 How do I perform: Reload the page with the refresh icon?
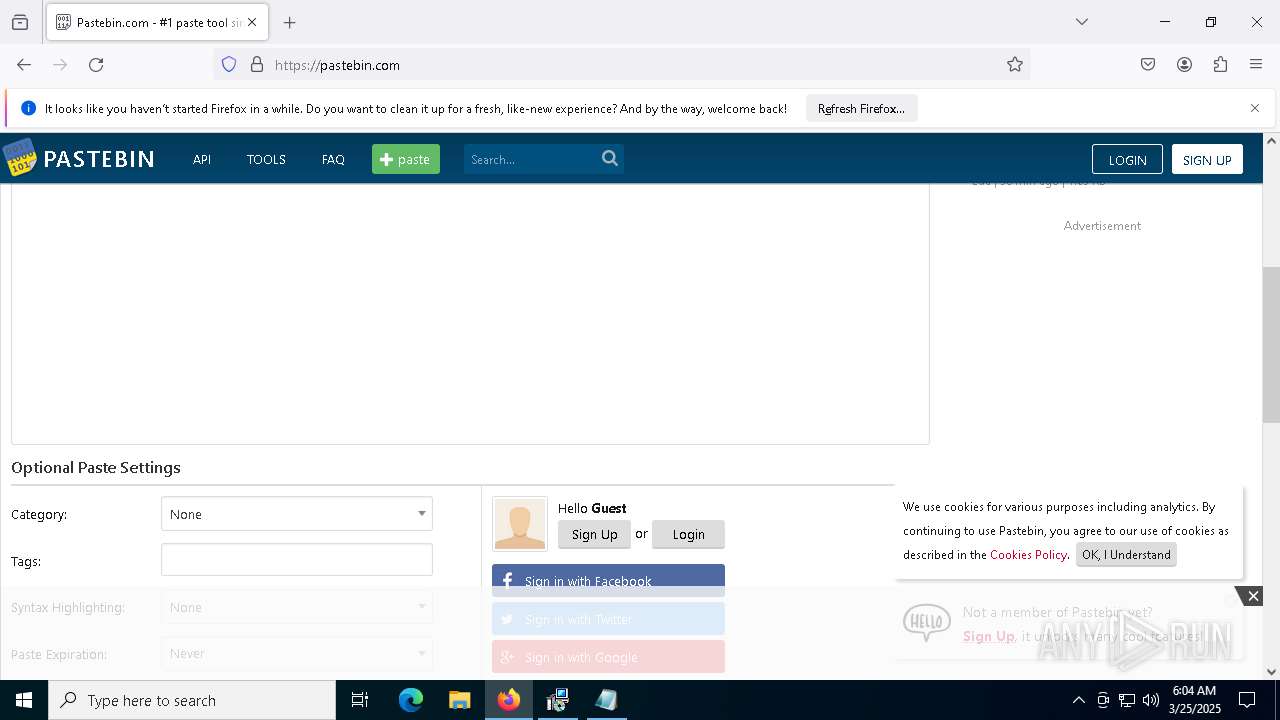96,65
